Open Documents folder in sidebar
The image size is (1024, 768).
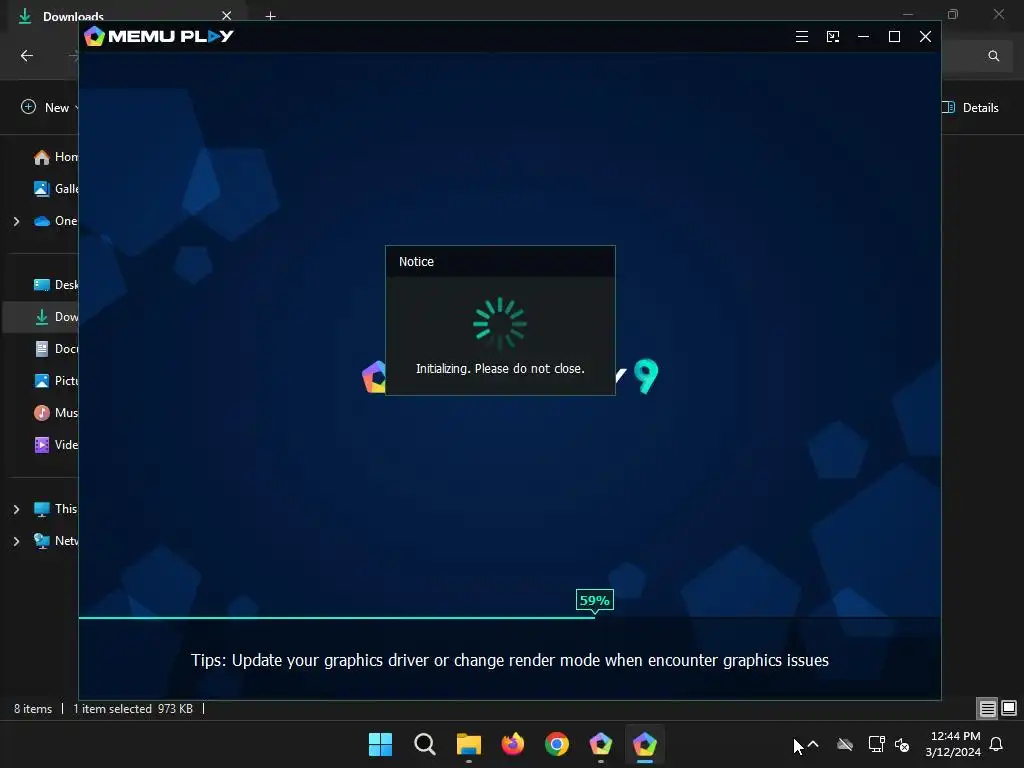56,349
